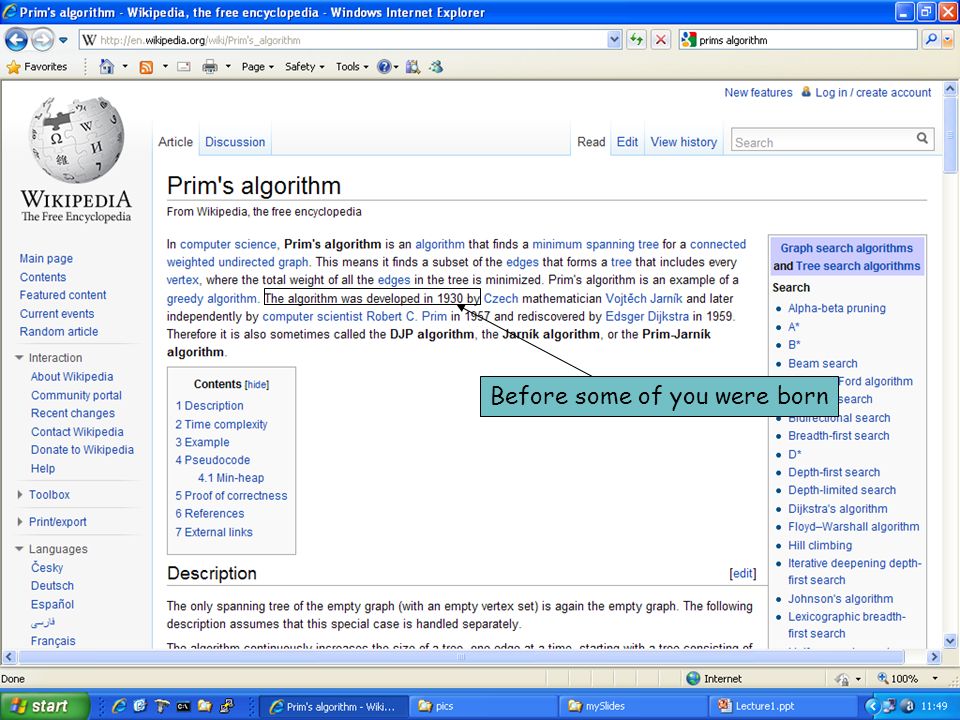This screenshot has height=720, width=960.
Task: Click the horizontal scrollbar right arrow
Action: 934,657
